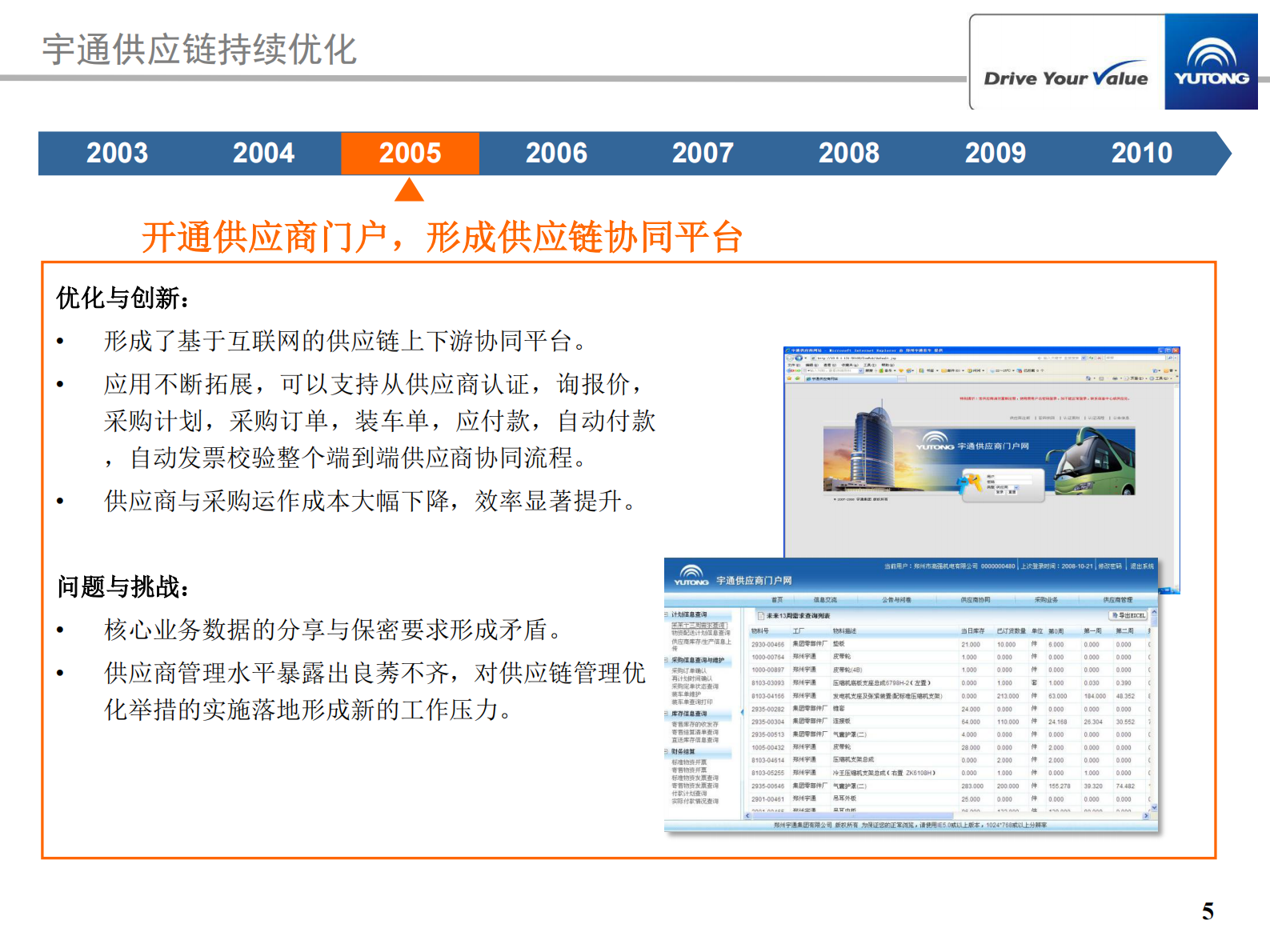Click material number 2930-00466 in the table
The width and height of the screenshot is (1270, 952).
(768, 644)
